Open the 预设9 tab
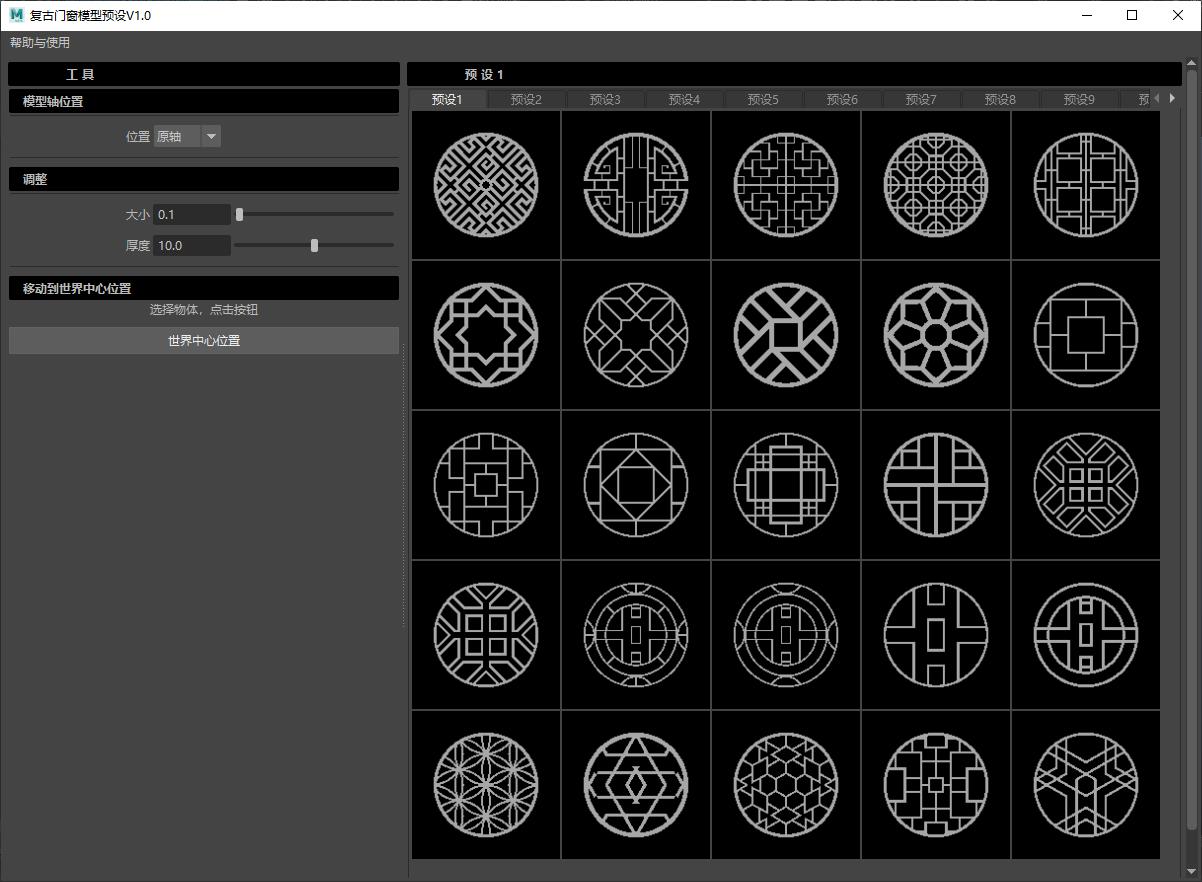The width and height of the screenshot is (1202, 882). click(1079, 99)
